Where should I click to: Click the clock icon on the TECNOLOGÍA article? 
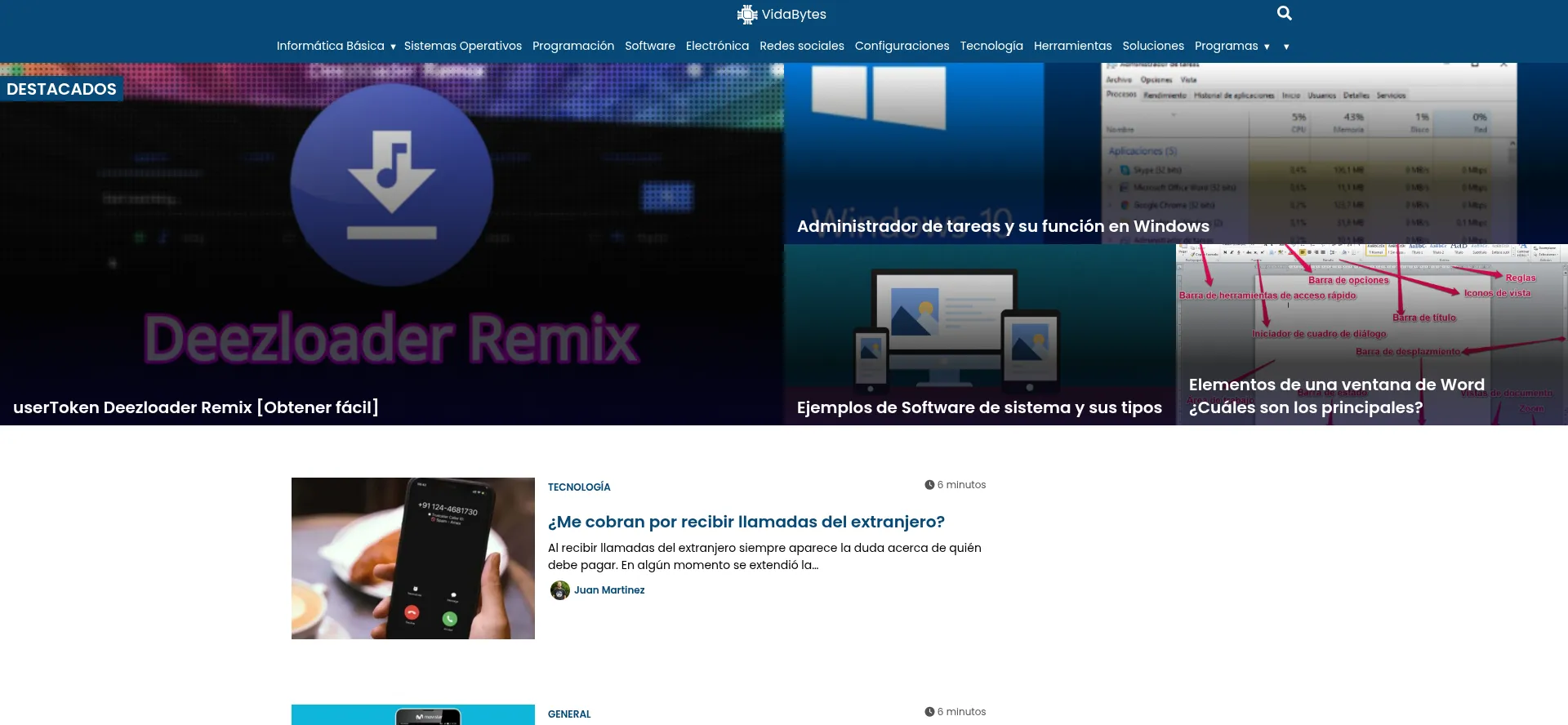click(929, 485)
